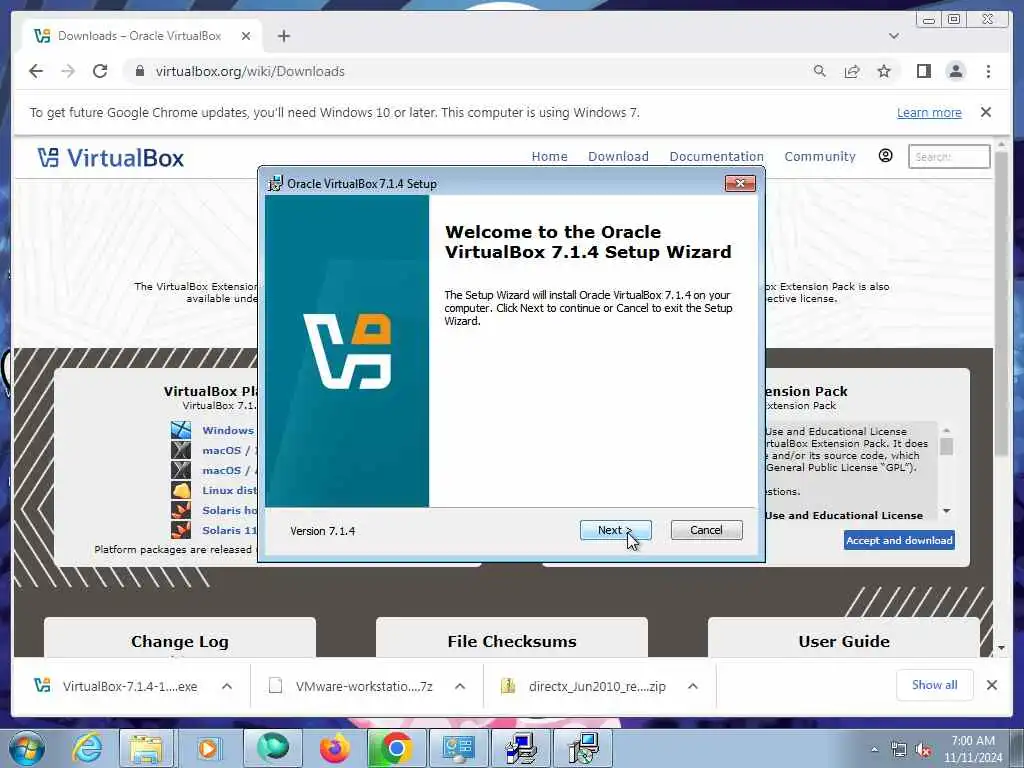Image resolution: width=1024 pixels, height=768 pixels.
Task: Open the Linux distributions link
Action: pyautogui.click(x=229, y=490)
